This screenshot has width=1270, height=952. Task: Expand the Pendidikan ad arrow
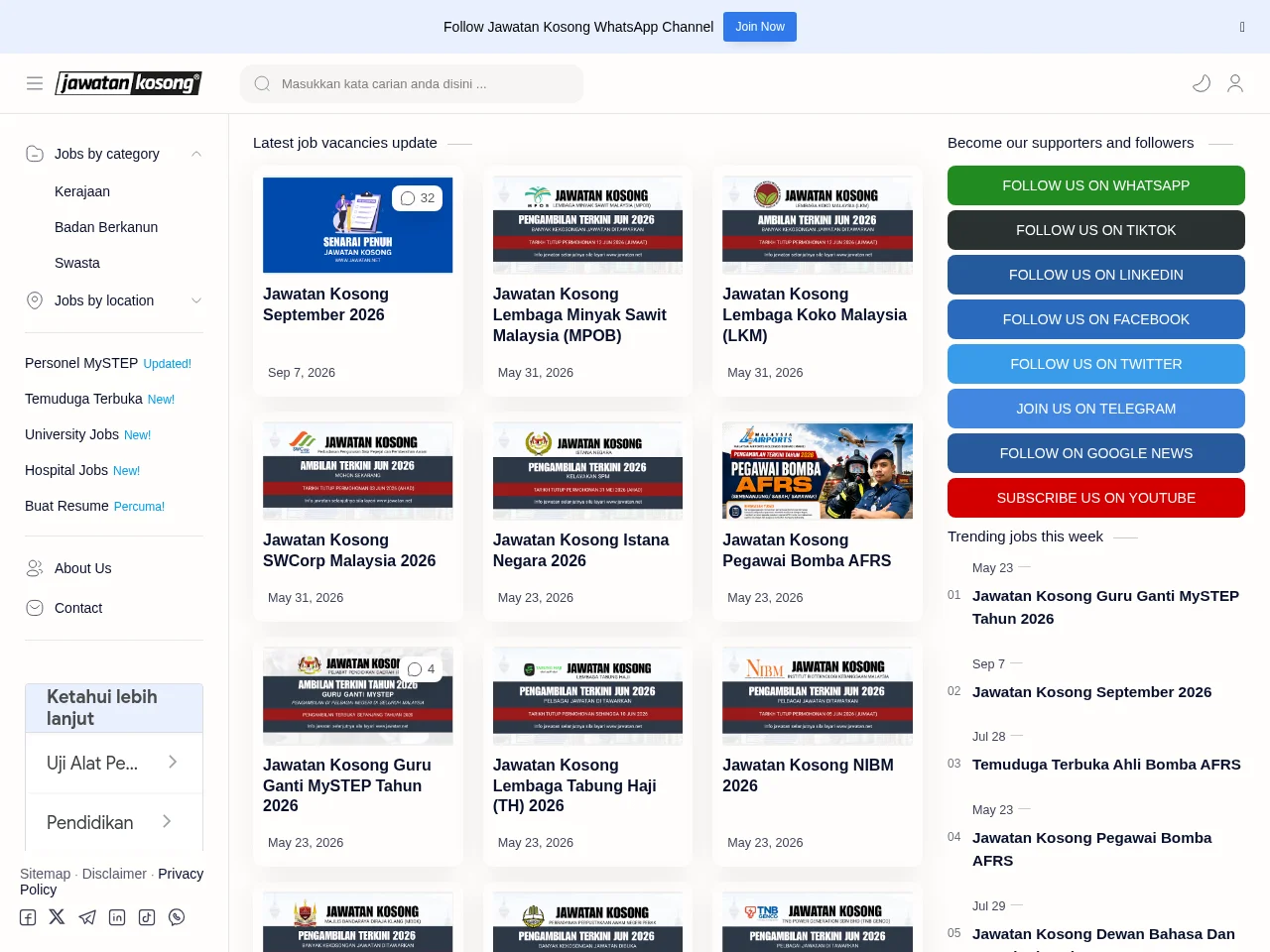coord(167,821)
